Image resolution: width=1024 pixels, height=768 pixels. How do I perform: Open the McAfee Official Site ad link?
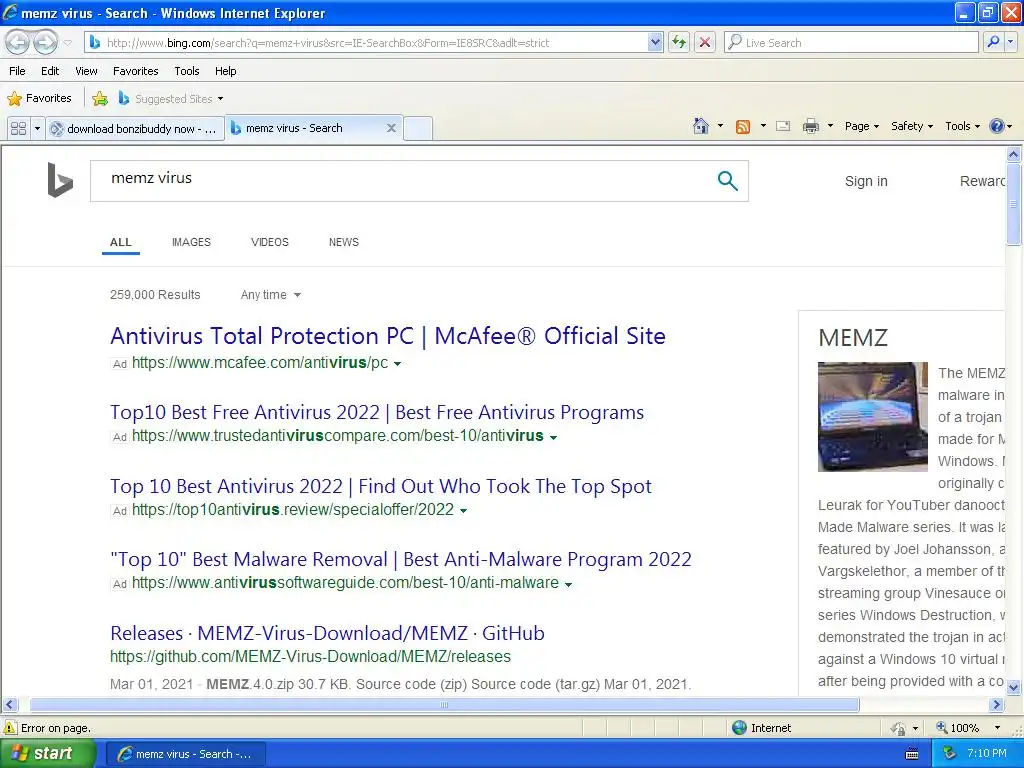tap(388, 336)
